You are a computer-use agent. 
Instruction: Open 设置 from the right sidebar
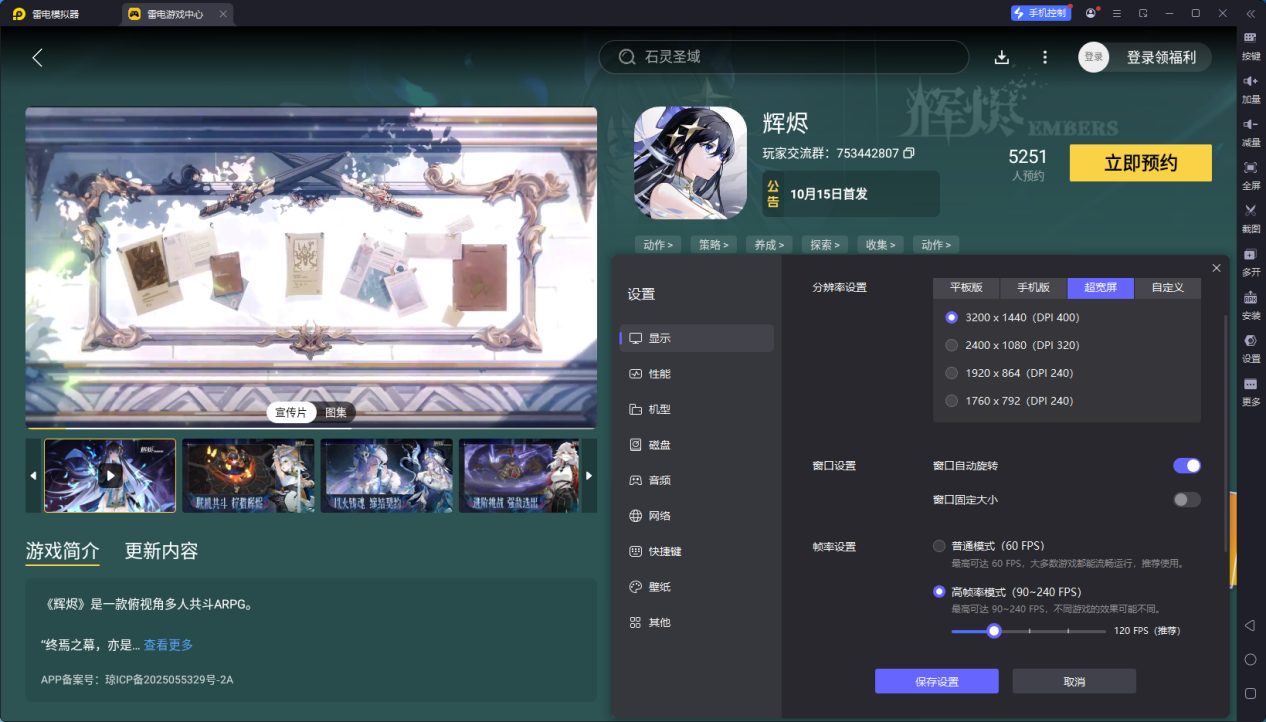tap(1251, 347)
